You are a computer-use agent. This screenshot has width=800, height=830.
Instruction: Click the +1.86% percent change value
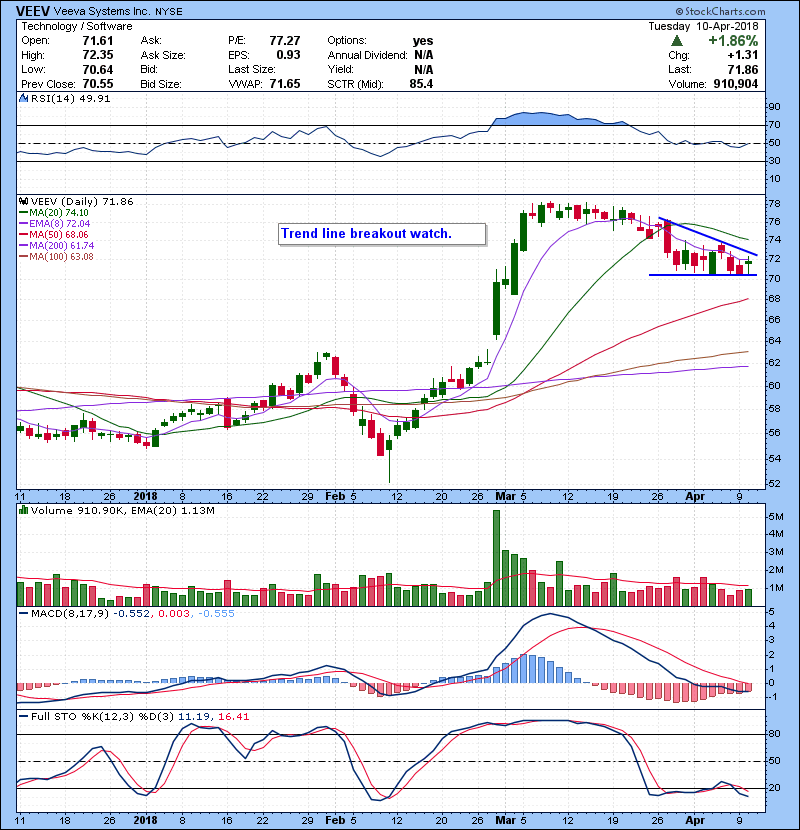click(x=733, y=41)
